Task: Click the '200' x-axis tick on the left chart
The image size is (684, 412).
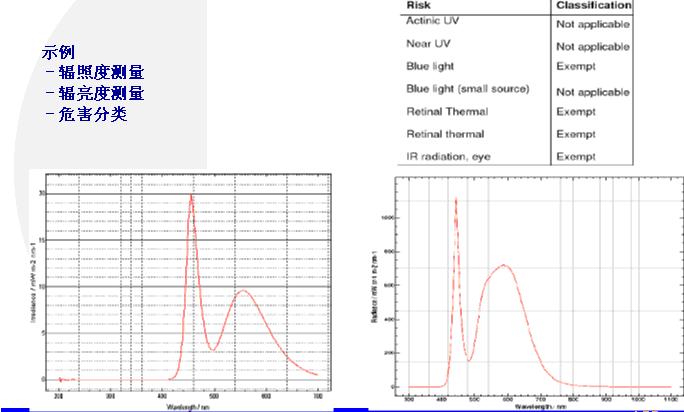Action: 58,396
